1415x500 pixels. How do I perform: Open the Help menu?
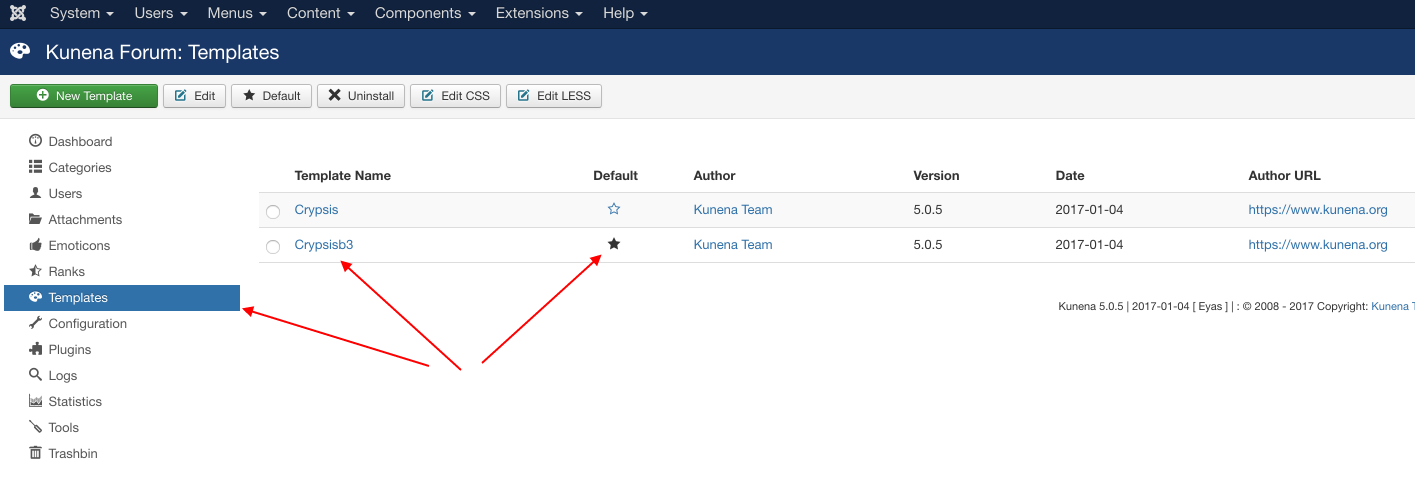625,13
